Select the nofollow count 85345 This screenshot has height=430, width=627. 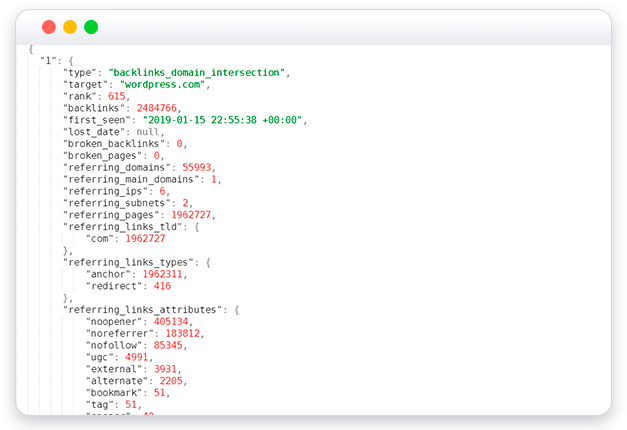pos(168,346)
